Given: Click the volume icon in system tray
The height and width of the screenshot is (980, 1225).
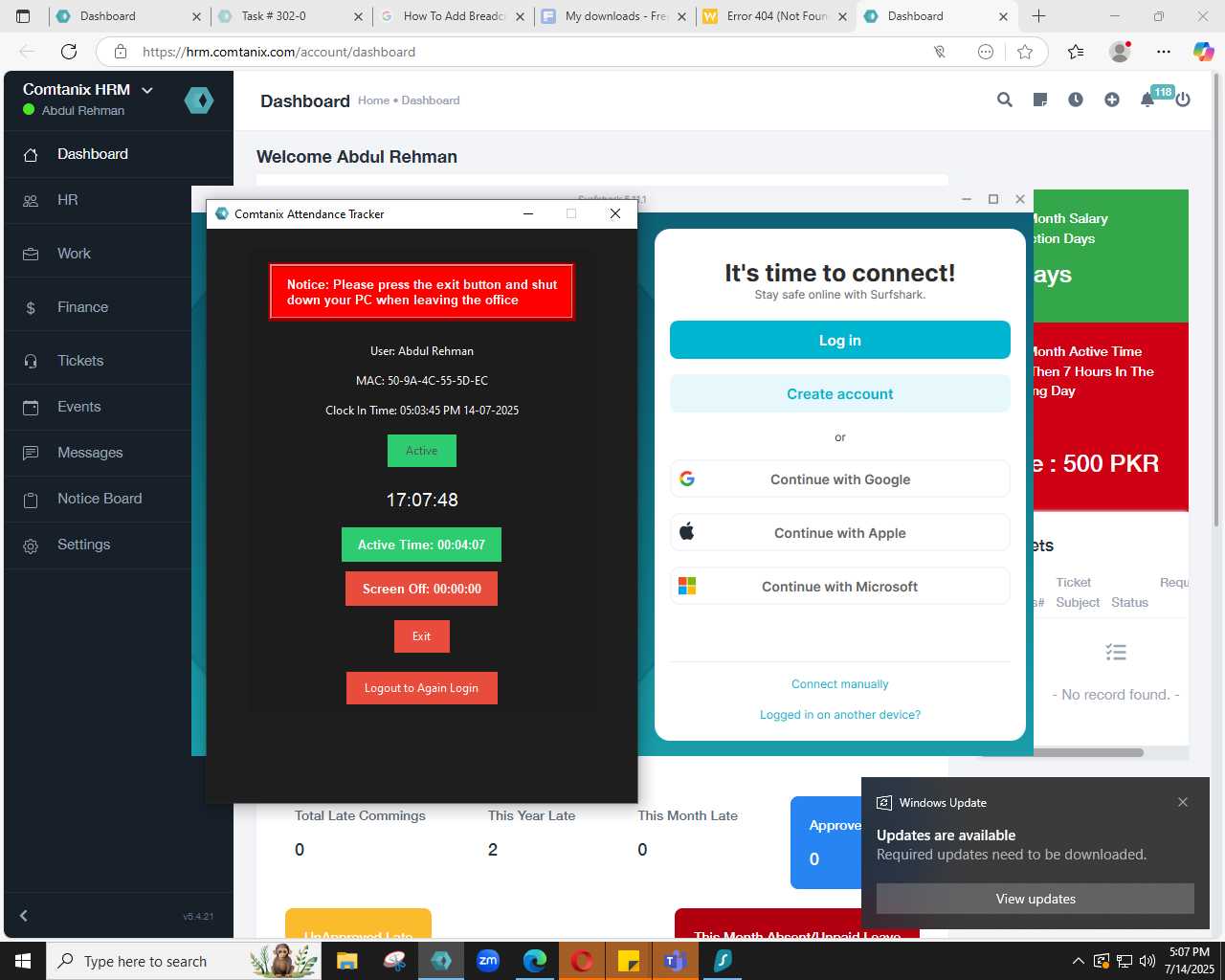Looking at the screenshot, I should click(1147, 961).
